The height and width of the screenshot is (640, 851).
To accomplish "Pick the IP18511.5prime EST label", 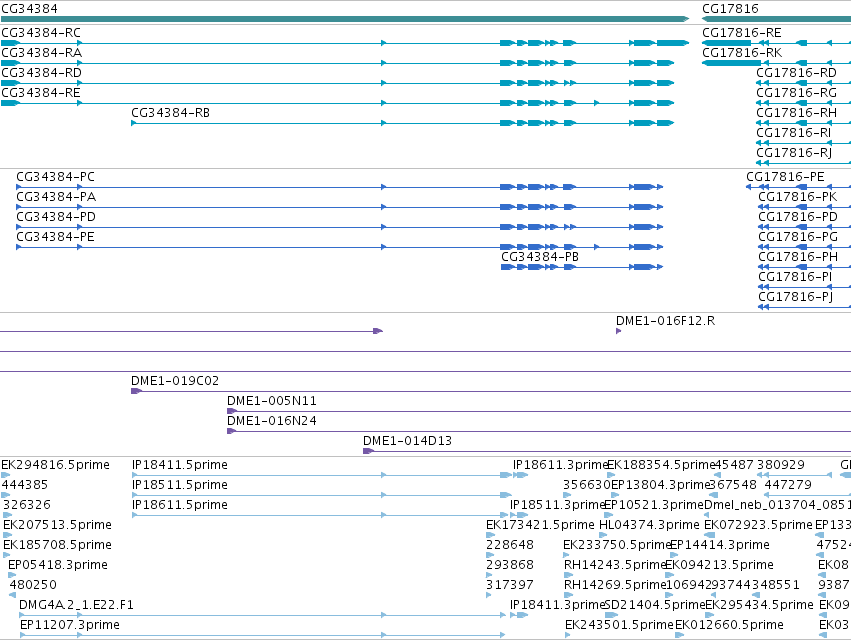I will (x=180, y=485).
